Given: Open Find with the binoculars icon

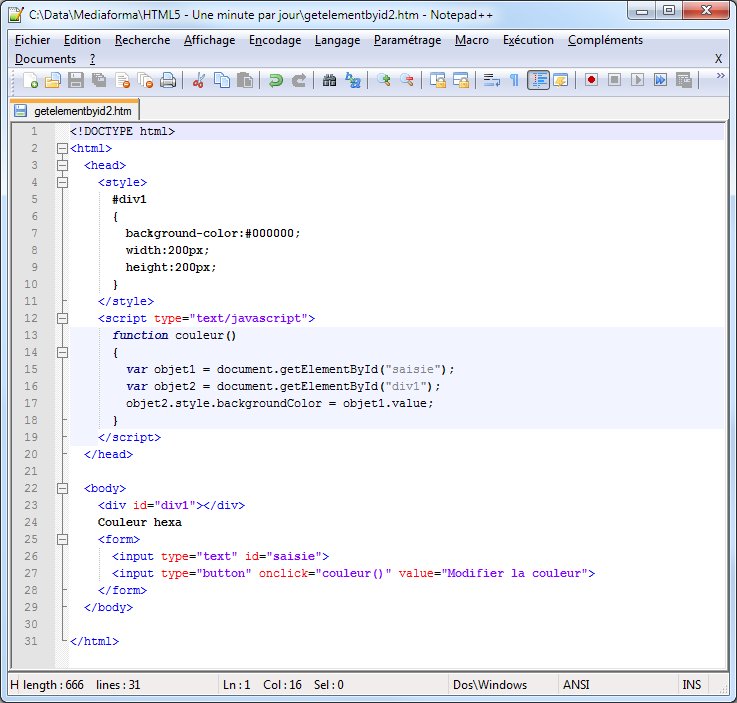Looking at the screenshot, I should 329,81.
